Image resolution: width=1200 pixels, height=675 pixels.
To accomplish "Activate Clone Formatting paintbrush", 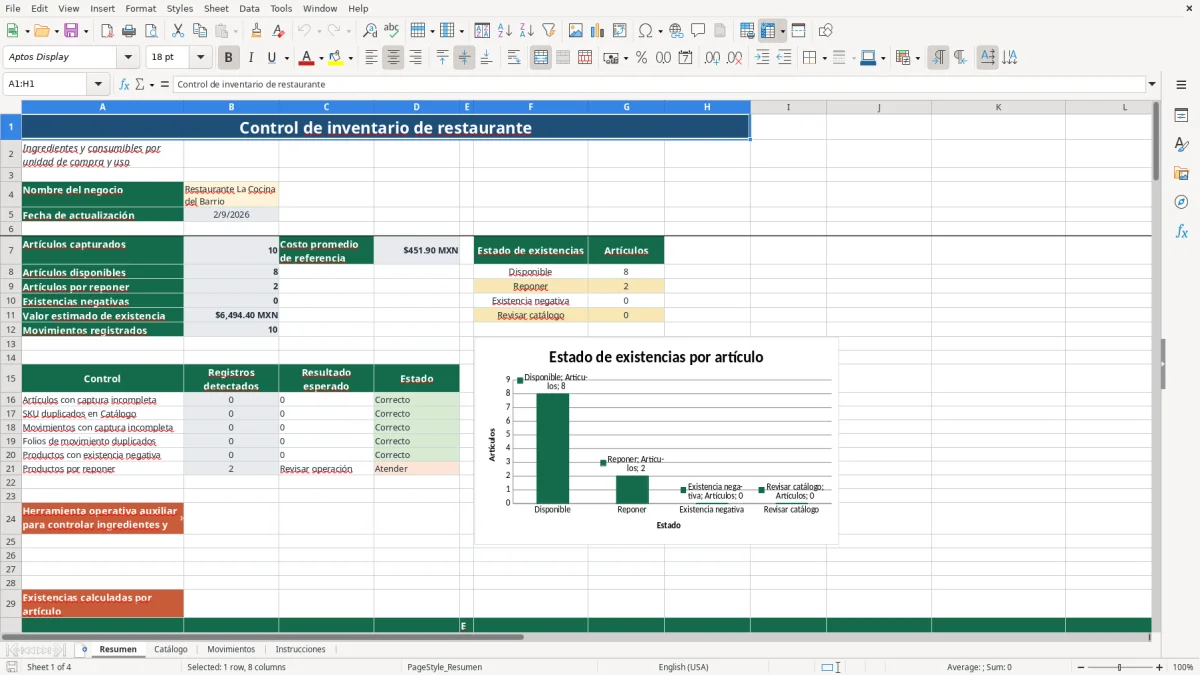I will point(257,31).
